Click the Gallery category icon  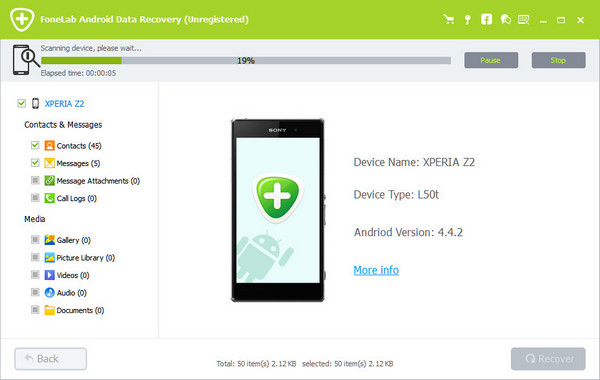click(x=49, y=240)
